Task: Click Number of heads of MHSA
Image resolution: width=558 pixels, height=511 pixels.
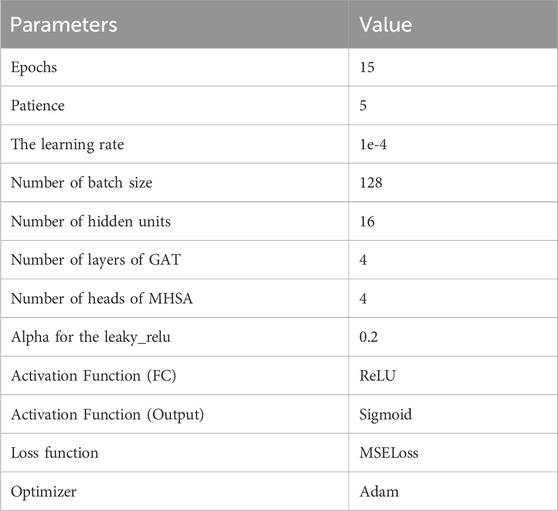Action: [x=102, y=298]
